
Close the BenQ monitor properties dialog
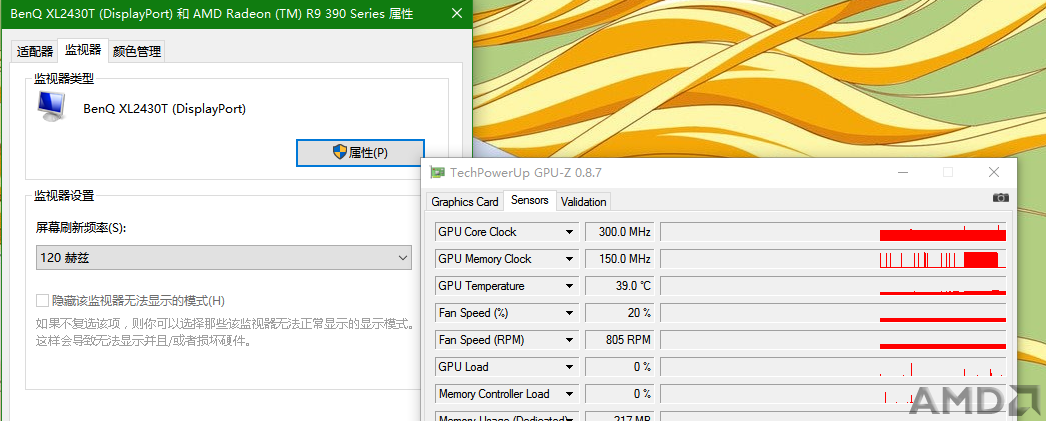pos(456,13)
